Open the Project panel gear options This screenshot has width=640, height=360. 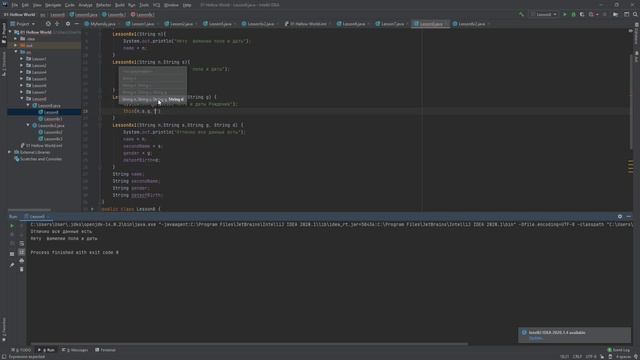click(68, 24)
